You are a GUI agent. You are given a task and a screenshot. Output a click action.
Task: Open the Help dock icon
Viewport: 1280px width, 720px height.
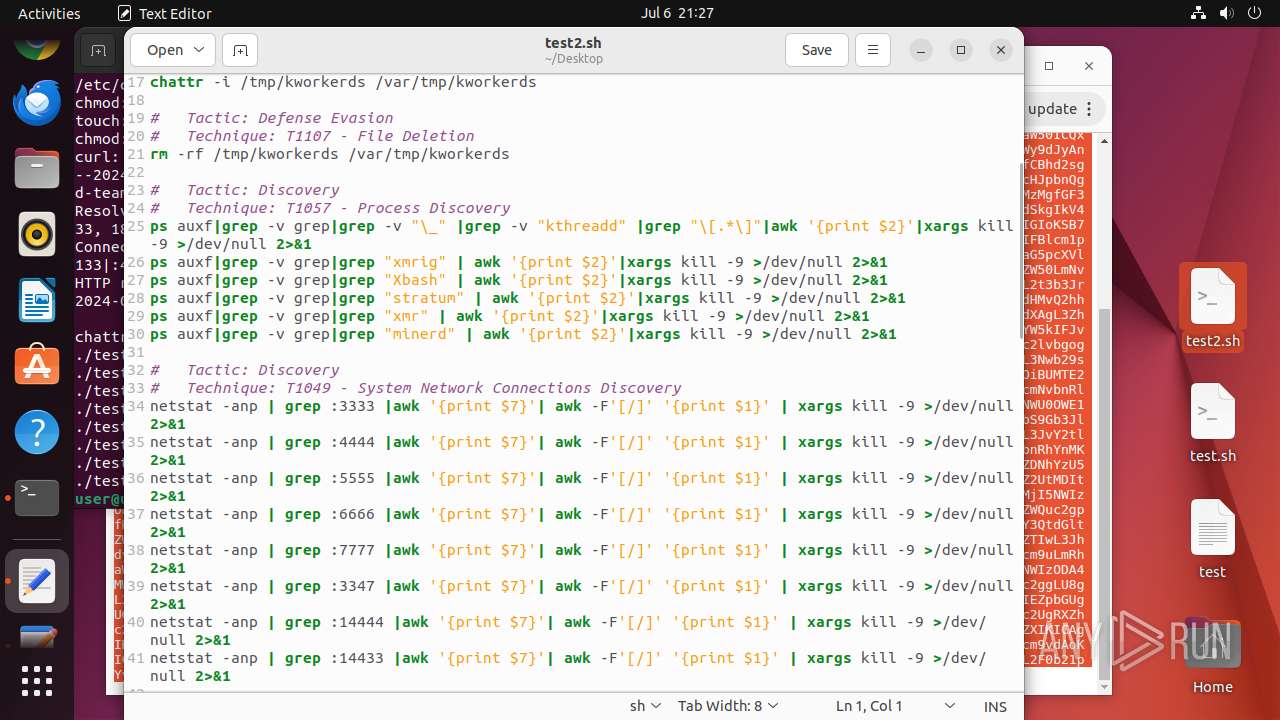(x=37, y=432)
